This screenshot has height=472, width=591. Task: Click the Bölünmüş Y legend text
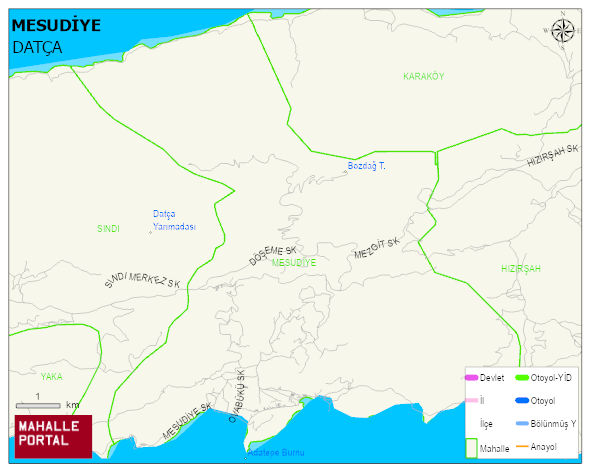553,424
